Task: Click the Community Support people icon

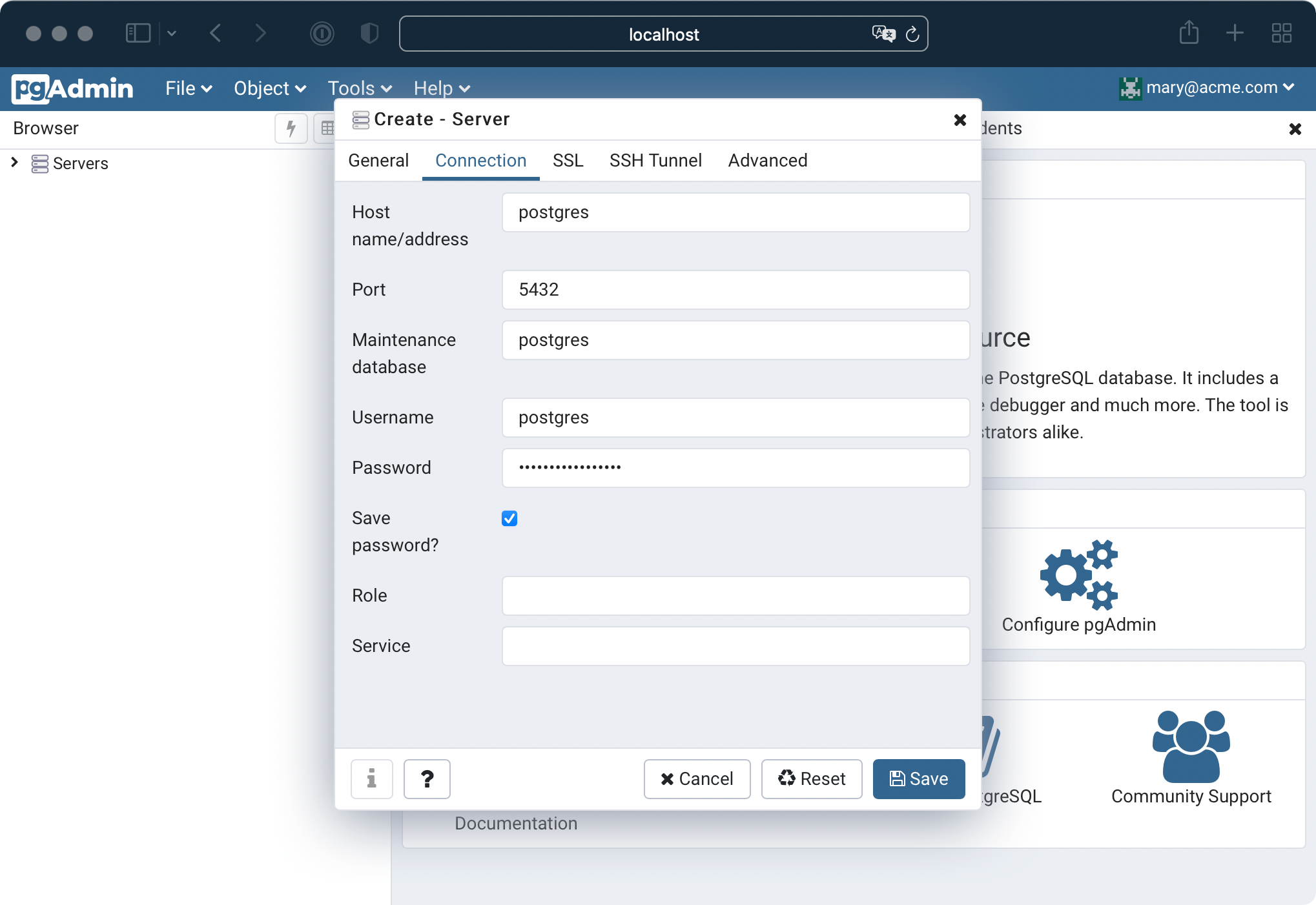Action: coord(1191,746)
